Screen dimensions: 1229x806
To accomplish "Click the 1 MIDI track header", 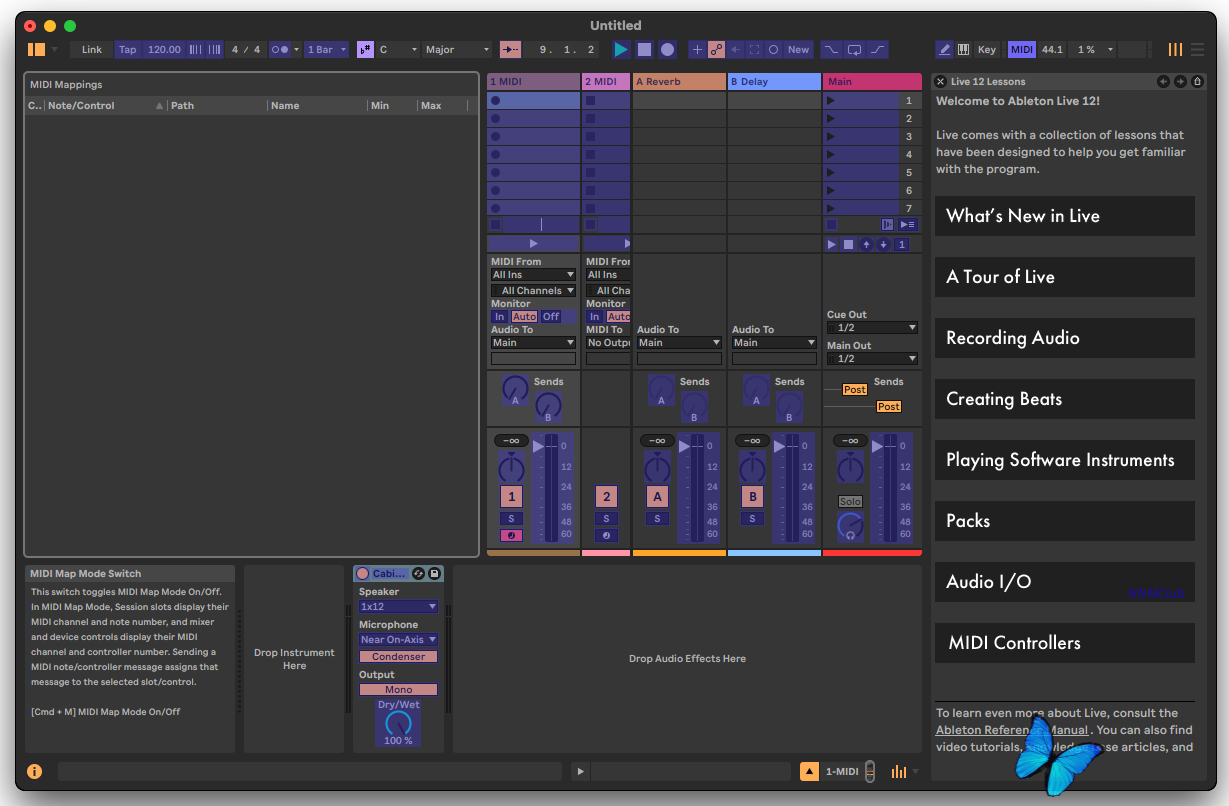I will 533,81.
